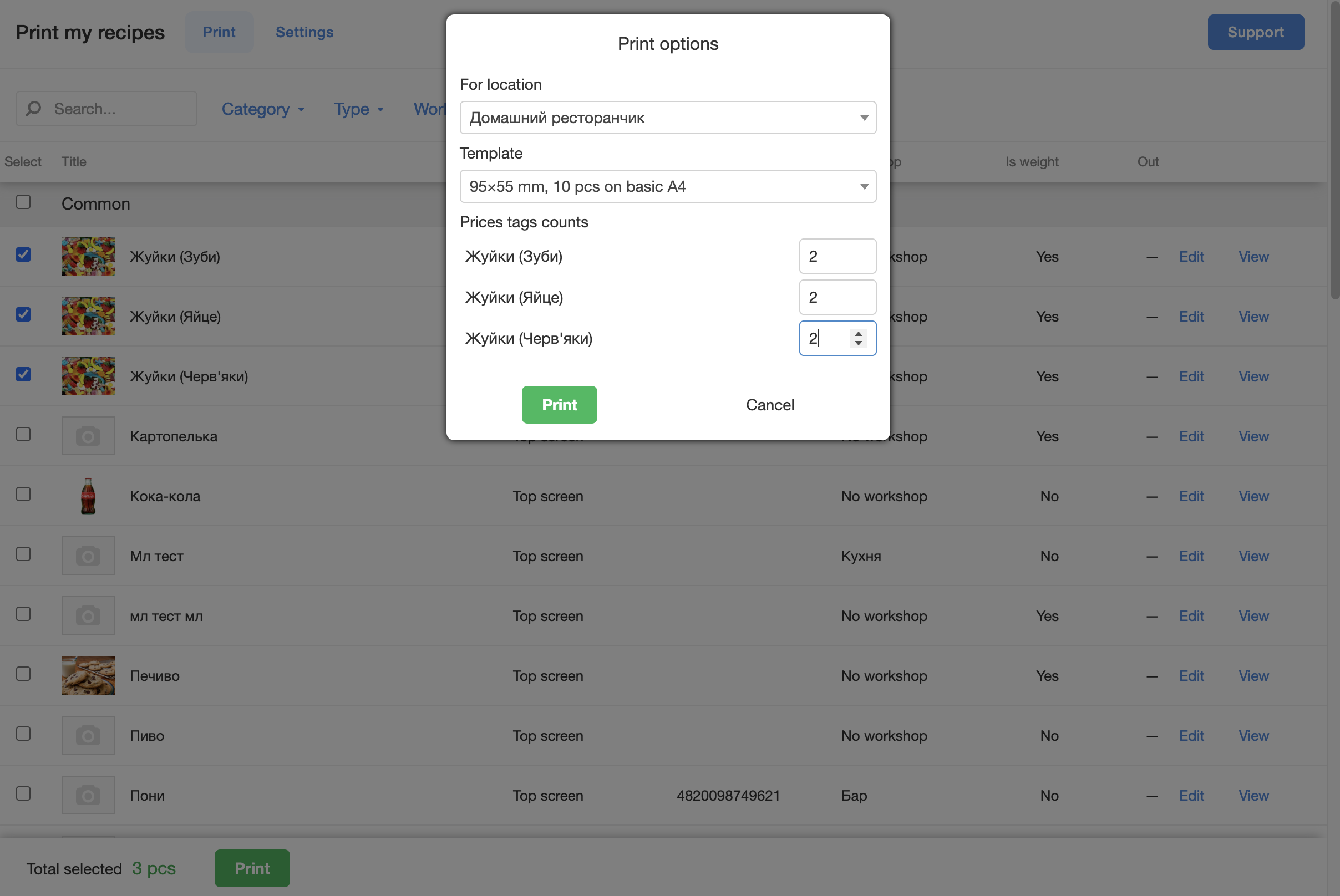Cancel the Print options dialog
Screen dimensions: 1340x896
tap(769, 405)
